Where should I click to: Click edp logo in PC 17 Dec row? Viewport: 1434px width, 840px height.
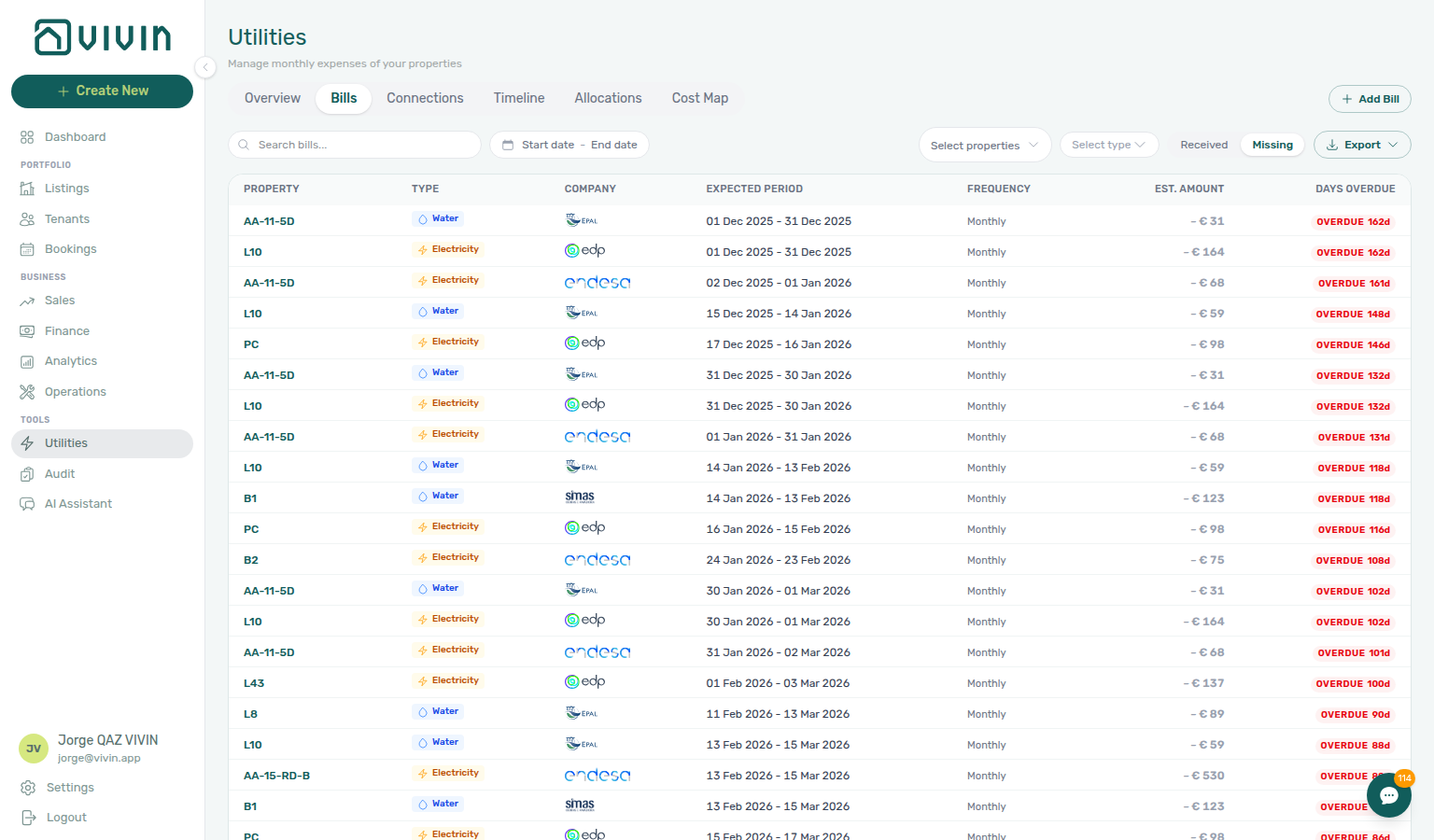585,343
